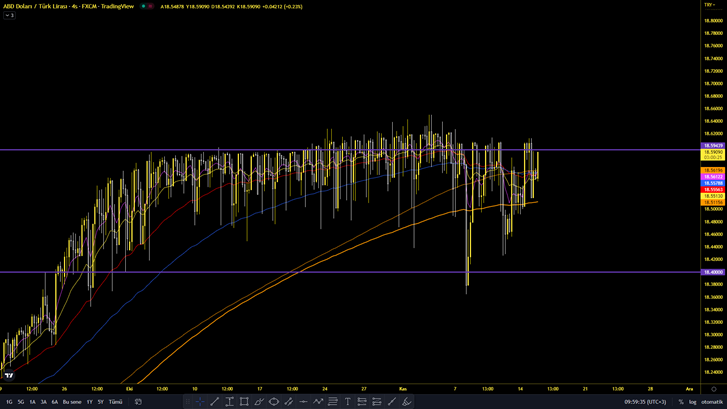Viewport: 727px width, 409px height.
Task: Click the Ara label on the time axis
Action: (689, 389)
